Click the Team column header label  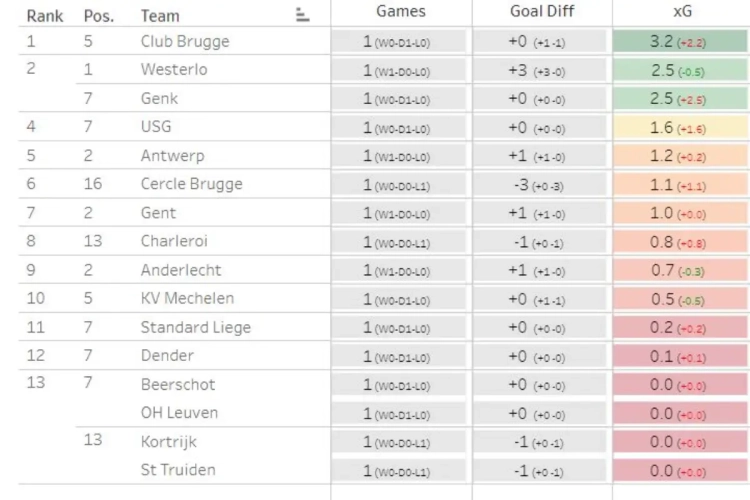(x=160, y=16)
